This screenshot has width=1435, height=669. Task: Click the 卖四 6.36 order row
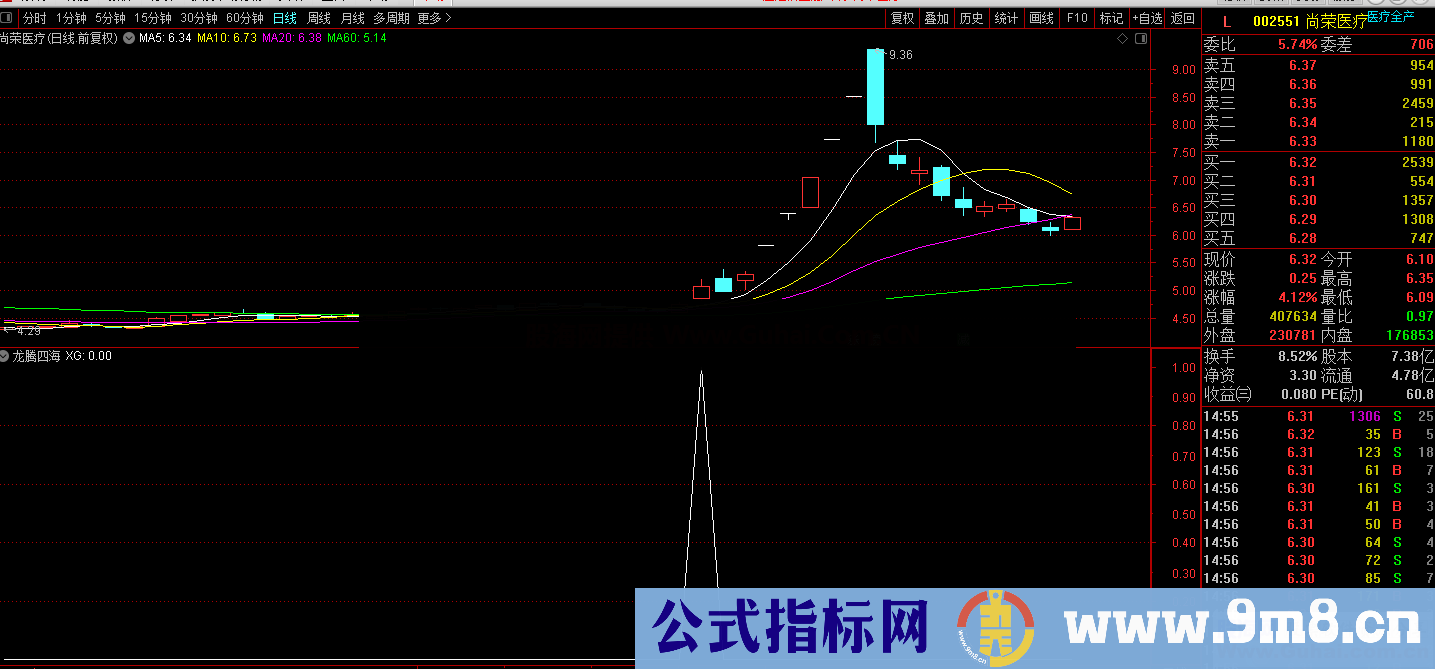pyautogui.click(x=1317, y=85)
